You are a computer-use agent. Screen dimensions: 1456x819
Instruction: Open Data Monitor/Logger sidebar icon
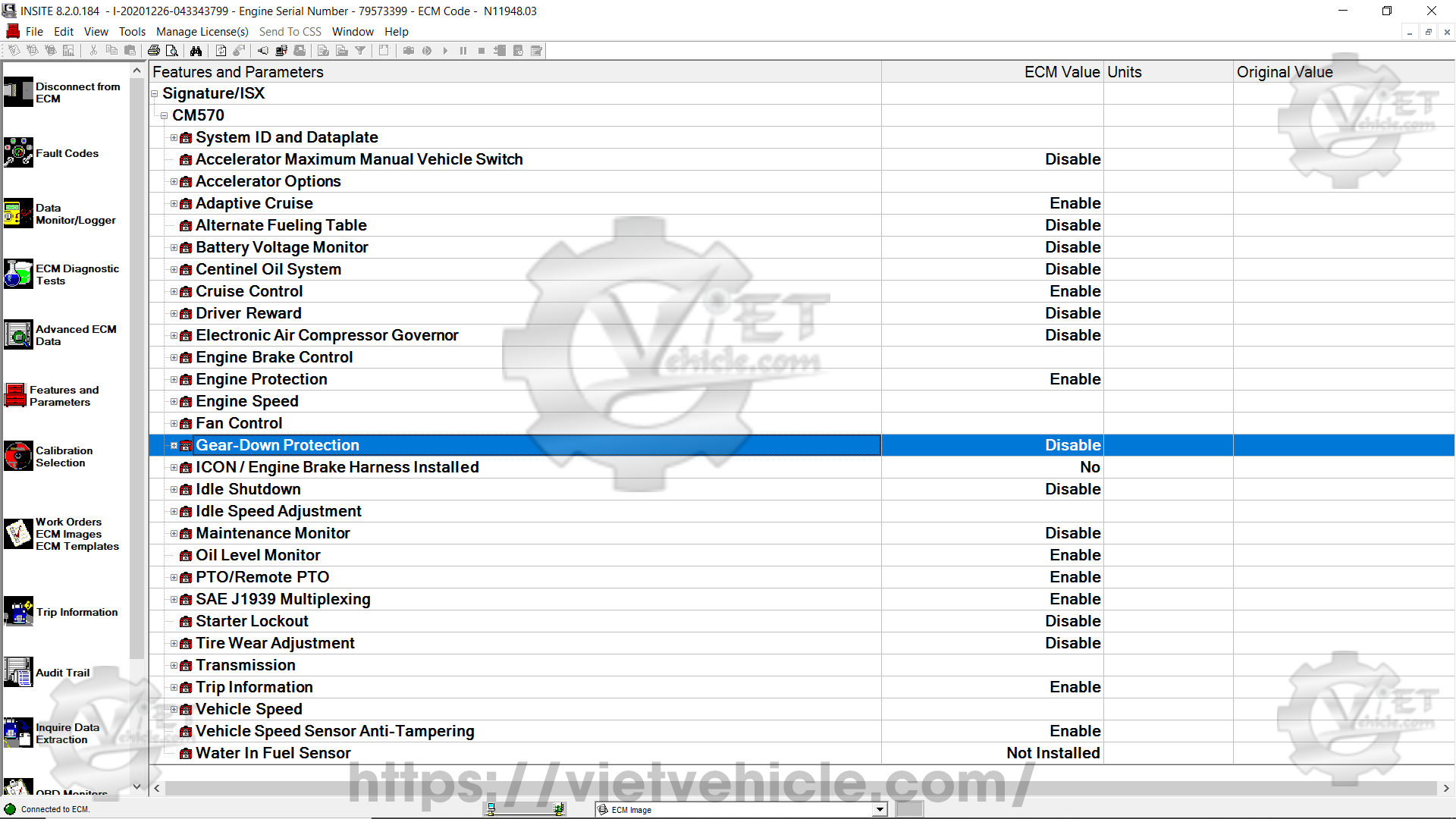click(18, 213)
